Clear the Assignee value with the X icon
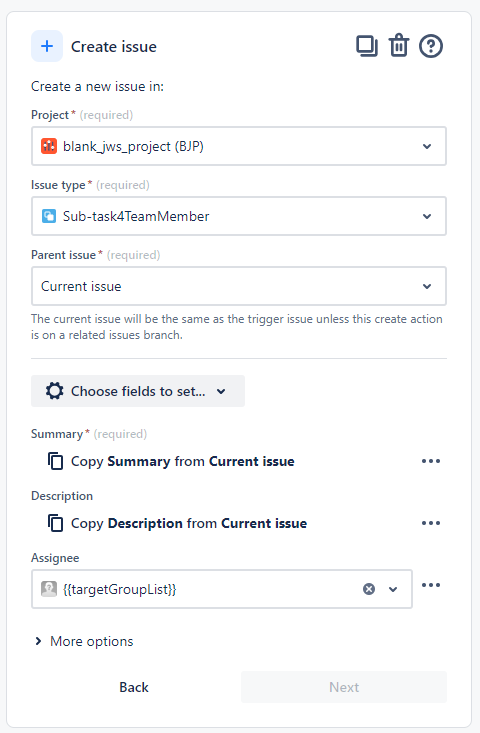Viewport: 480px width, 733px height. pyautogui.click(x=369, y=589)
